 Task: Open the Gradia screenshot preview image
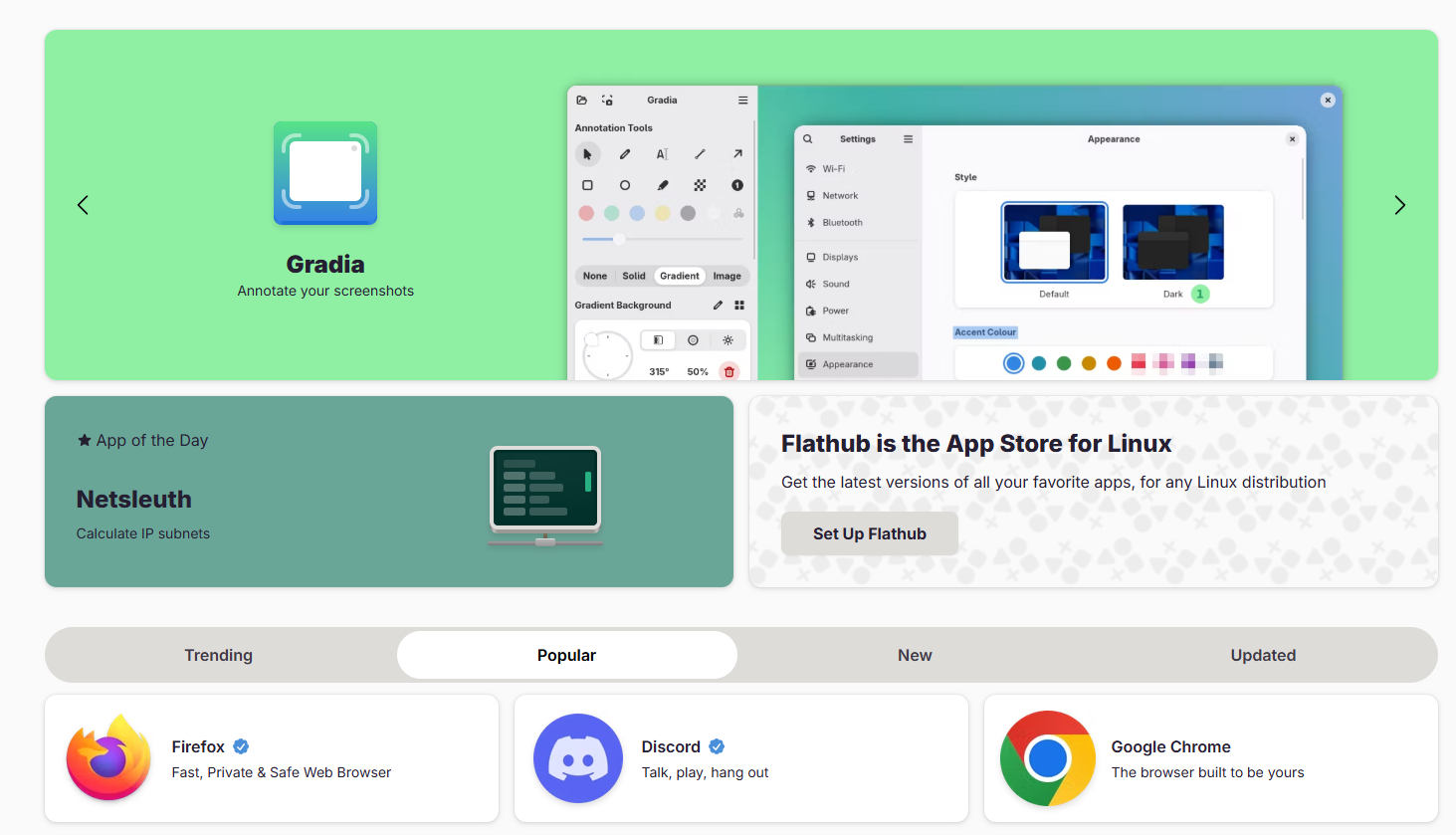955,233
